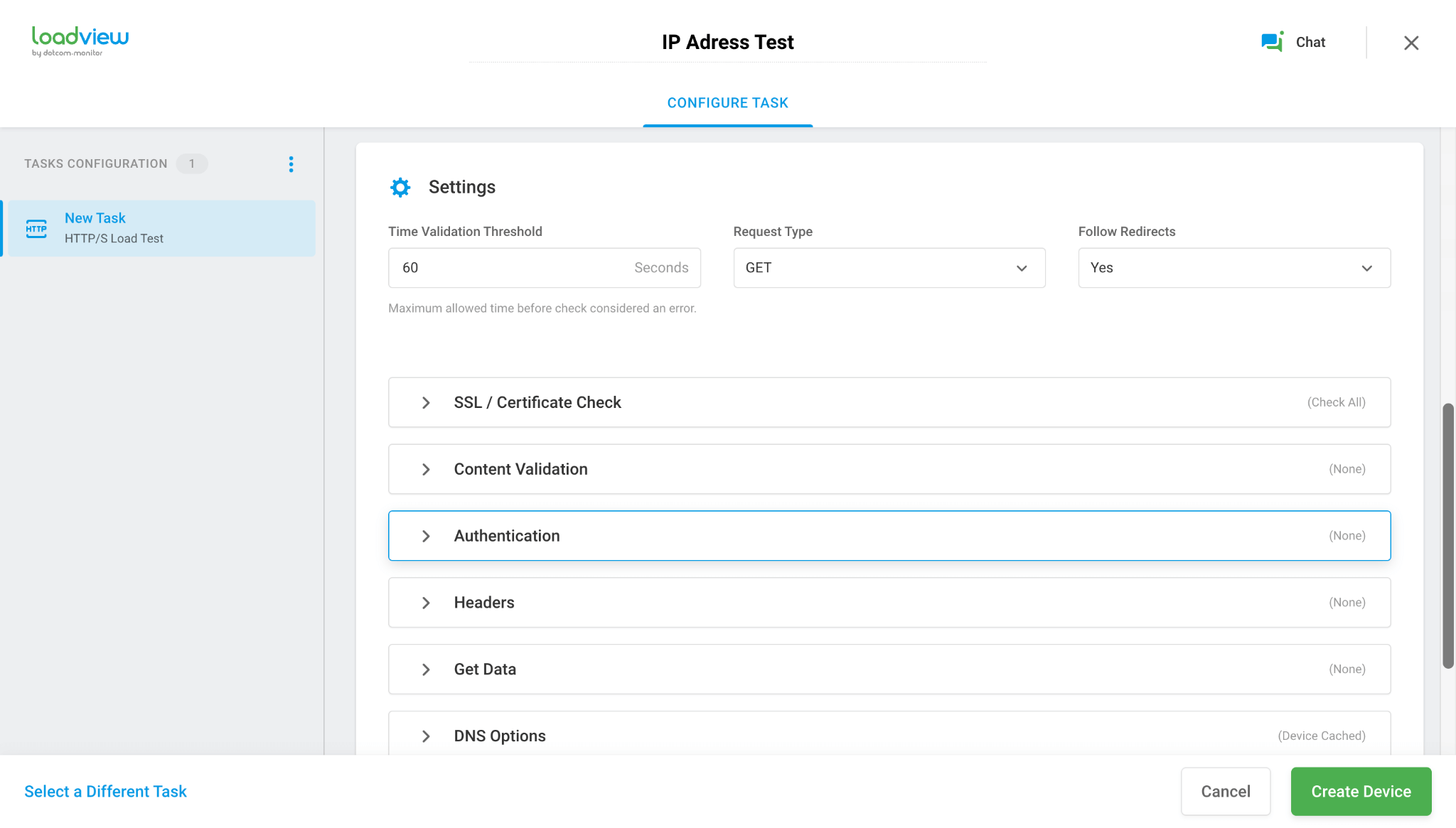Click the Select a Different Task link
Image resolution: width=1456 pixels, height=828 pixels.
pyautogui.click(x=105, y=792)
